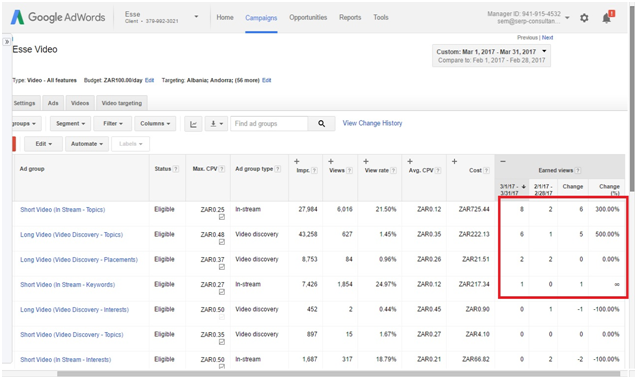Click bid icon under ZAR0.25 Max. CPV
The width and height of the screenshot is (637, 379).
pos(222,217)
